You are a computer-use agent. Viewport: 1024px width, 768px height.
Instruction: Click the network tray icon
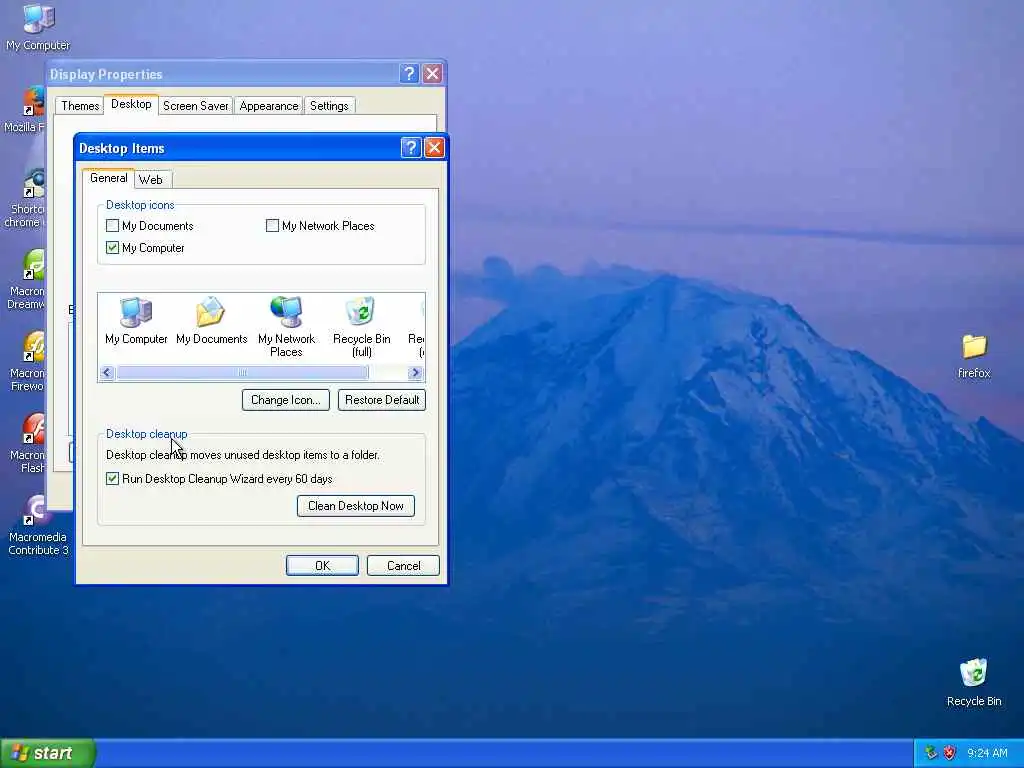[x=931, y=753]
